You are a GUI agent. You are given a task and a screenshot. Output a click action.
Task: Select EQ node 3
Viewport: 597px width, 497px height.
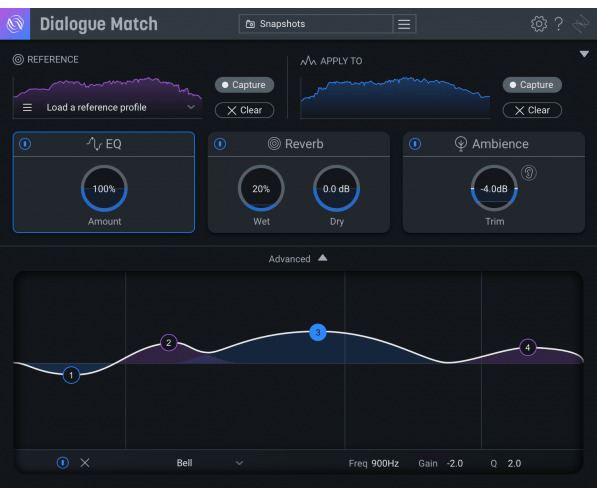click(318, 332)
